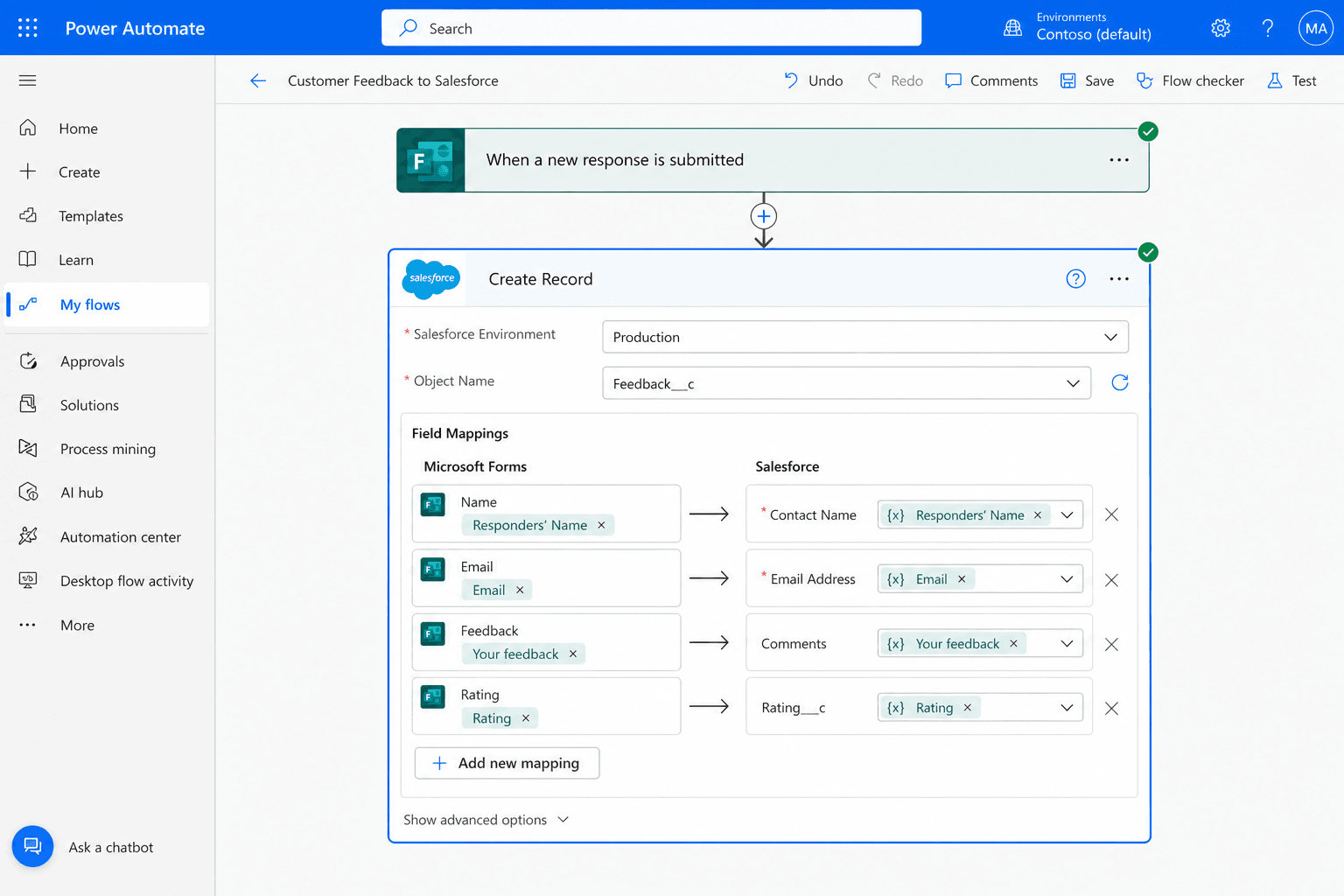Screen dimensions: 1344x896
Task: Remove Responders' Name token from Name field
Action: [601, 525]
